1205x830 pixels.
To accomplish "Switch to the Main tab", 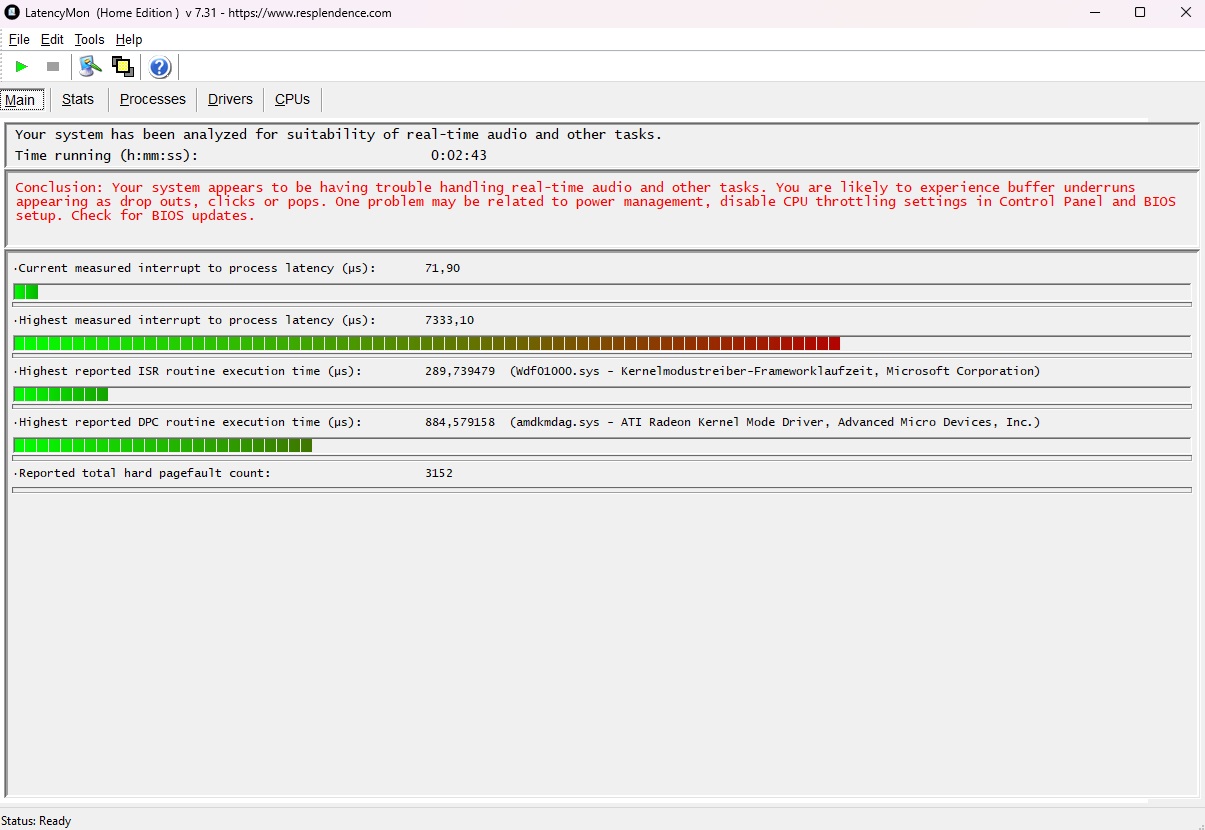I will coord(20,100).
